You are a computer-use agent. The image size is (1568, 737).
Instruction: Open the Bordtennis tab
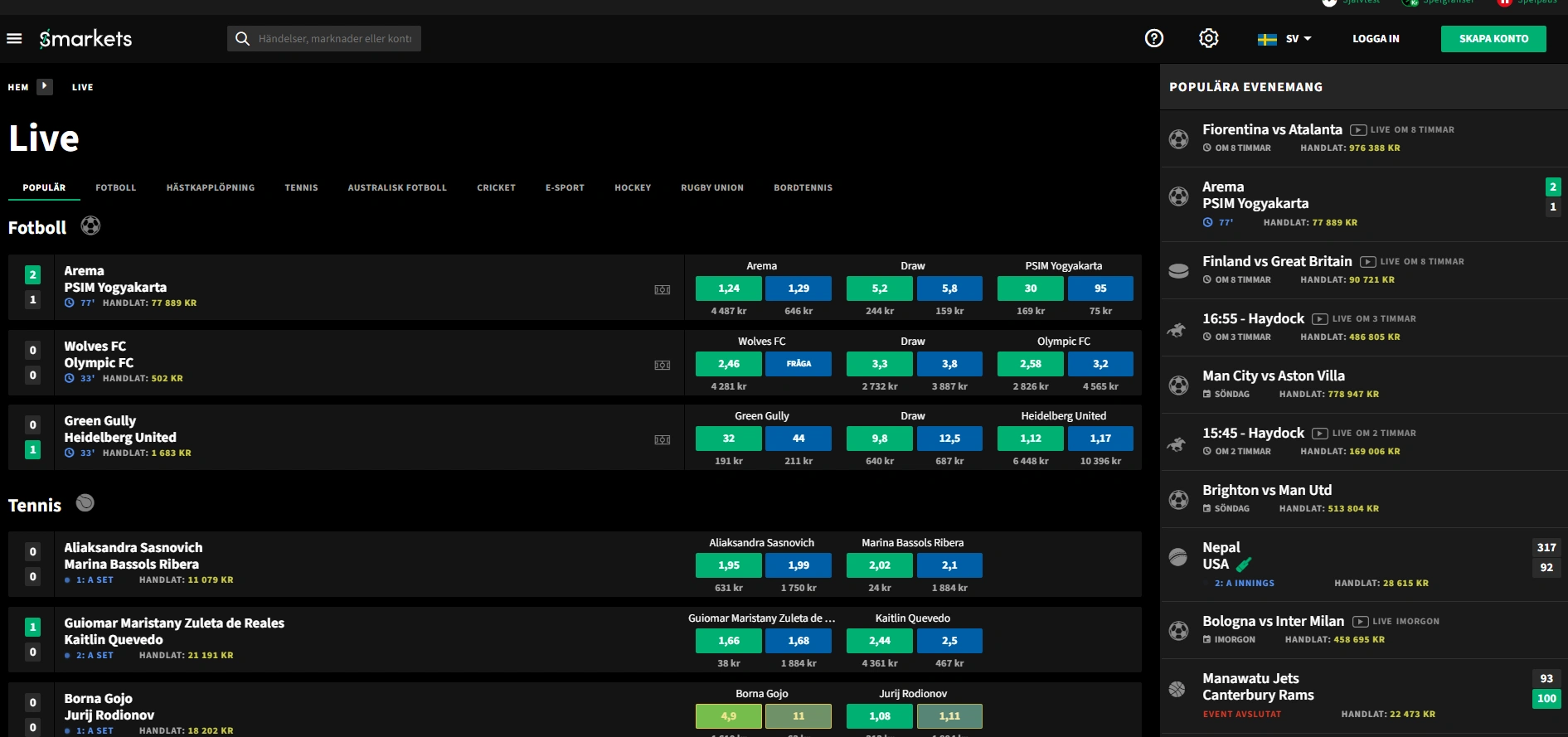pos(803,187)
